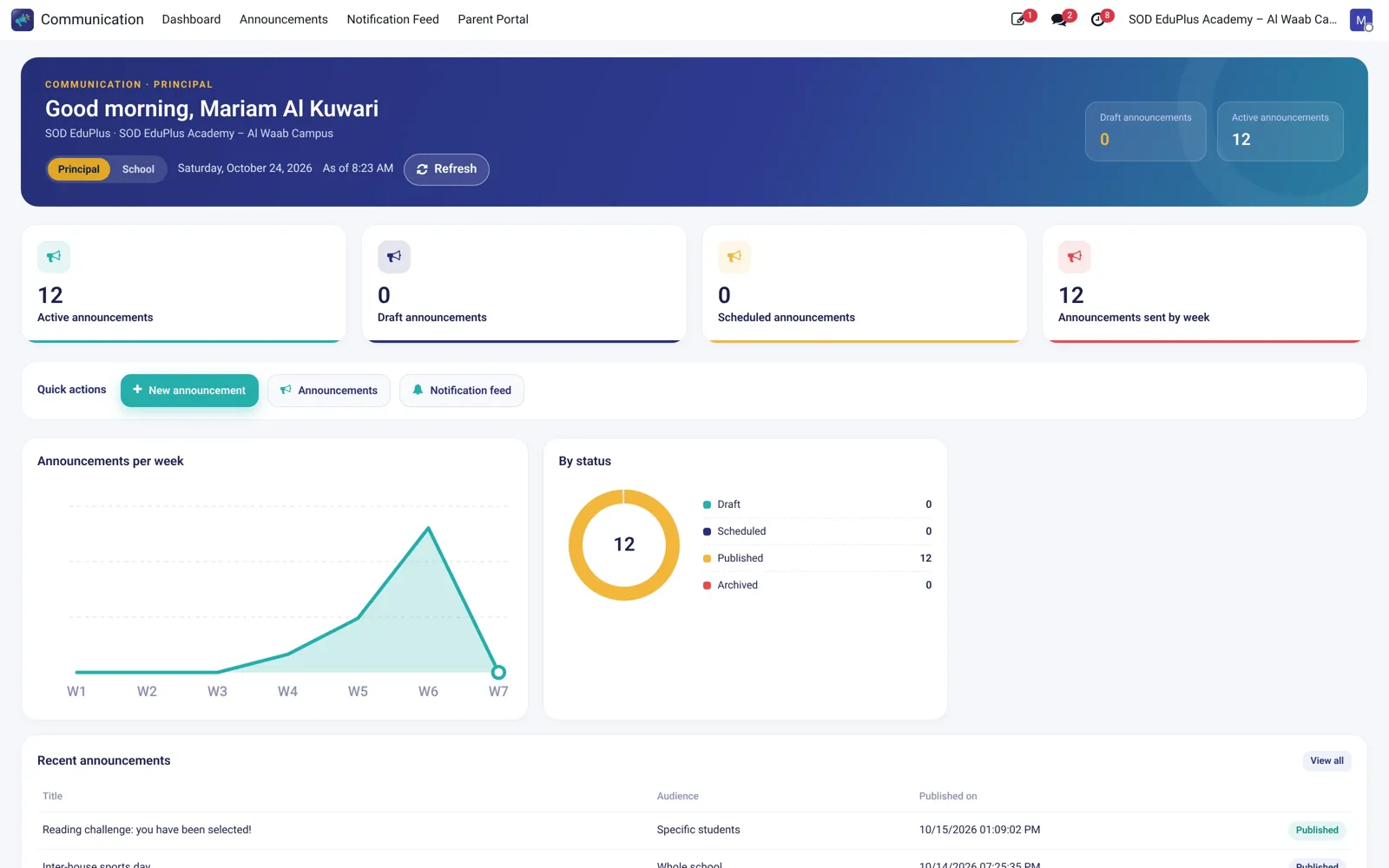This screenshot has height=868, width=1389.
Task: Click the W7 data point on the chart
Action: (x=498, y=672)
